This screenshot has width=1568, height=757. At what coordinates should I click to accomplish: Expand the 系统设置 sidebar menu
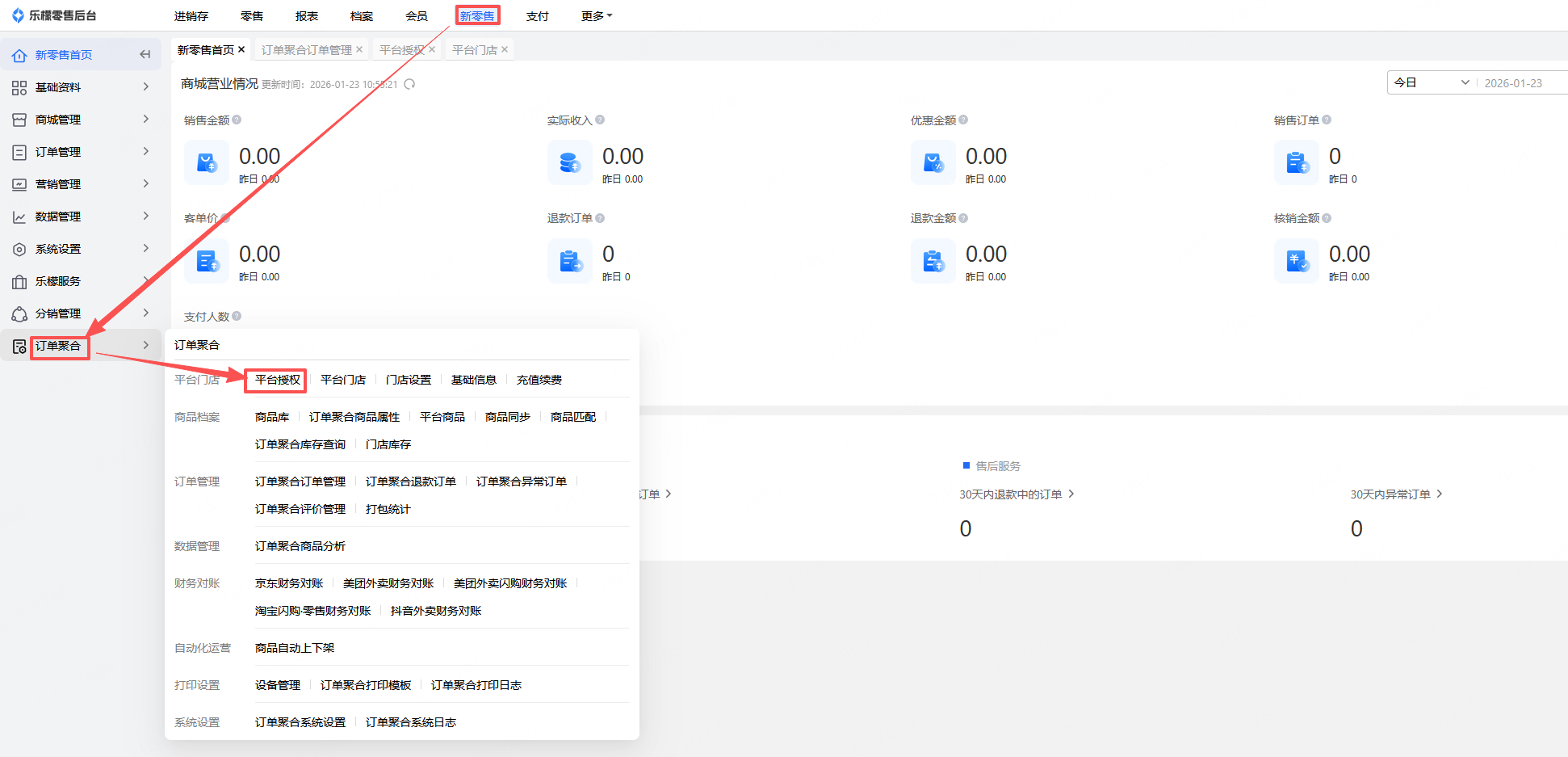[x=146, y=248]
